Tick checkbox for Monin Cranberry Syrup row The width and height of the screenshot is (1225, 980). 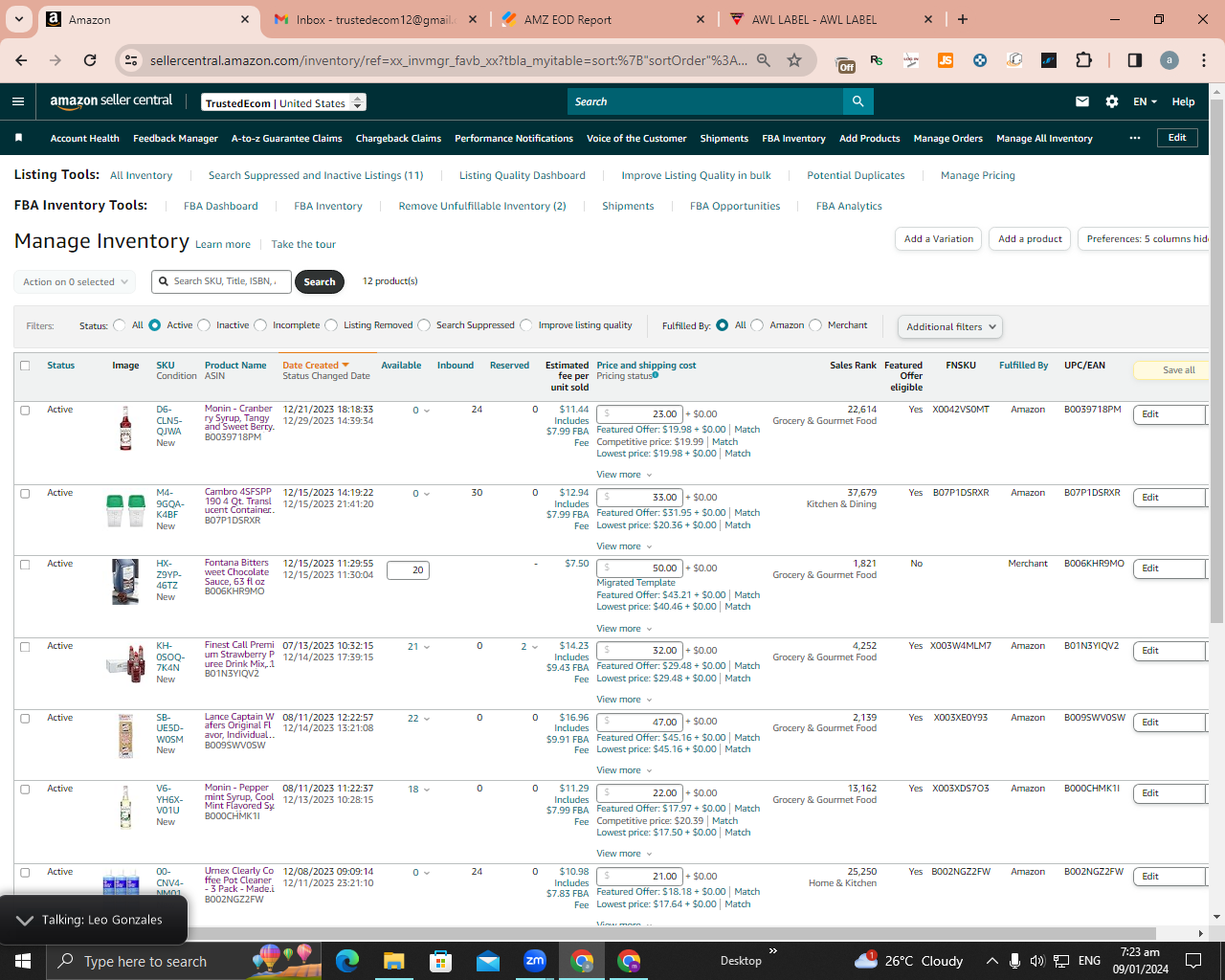25,410
